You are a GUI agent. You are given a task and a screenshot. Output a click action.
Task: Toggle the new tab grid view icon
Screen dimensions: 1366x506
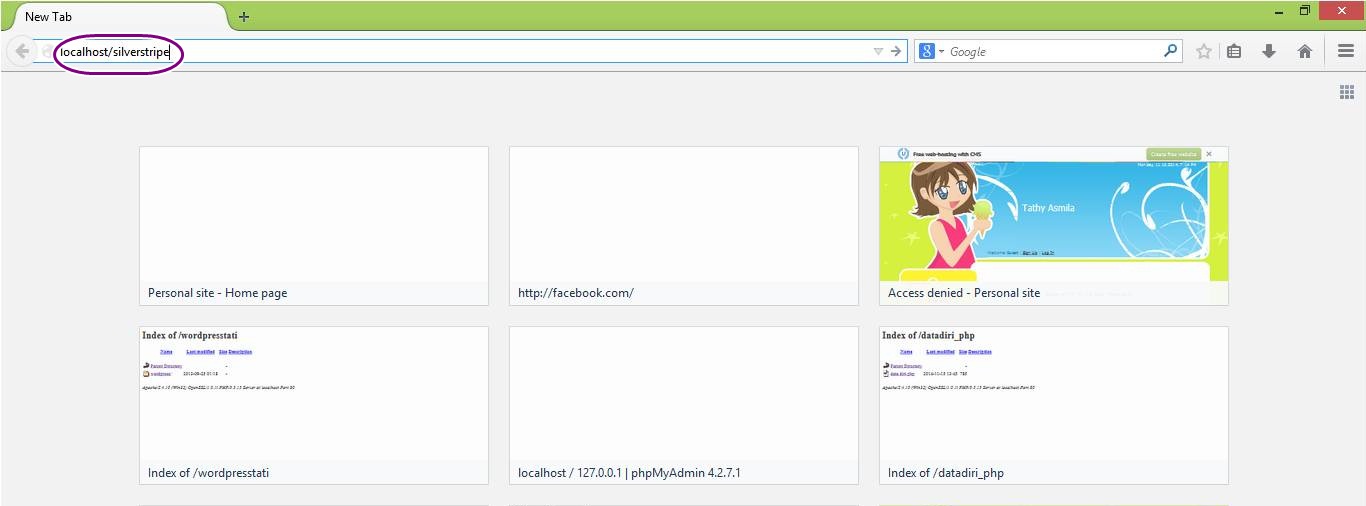click(1347, 92)
